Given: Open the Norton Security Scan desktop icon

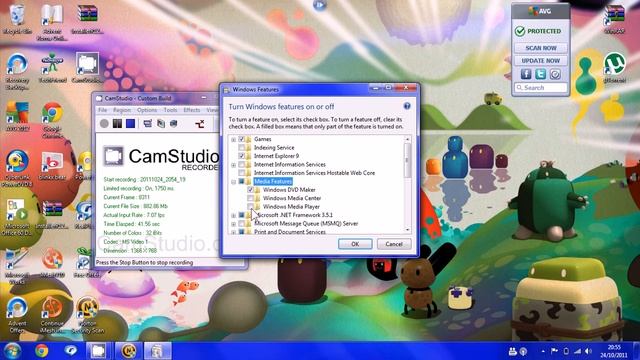Looking at the screenshot, I should click(x=87, y=315).
